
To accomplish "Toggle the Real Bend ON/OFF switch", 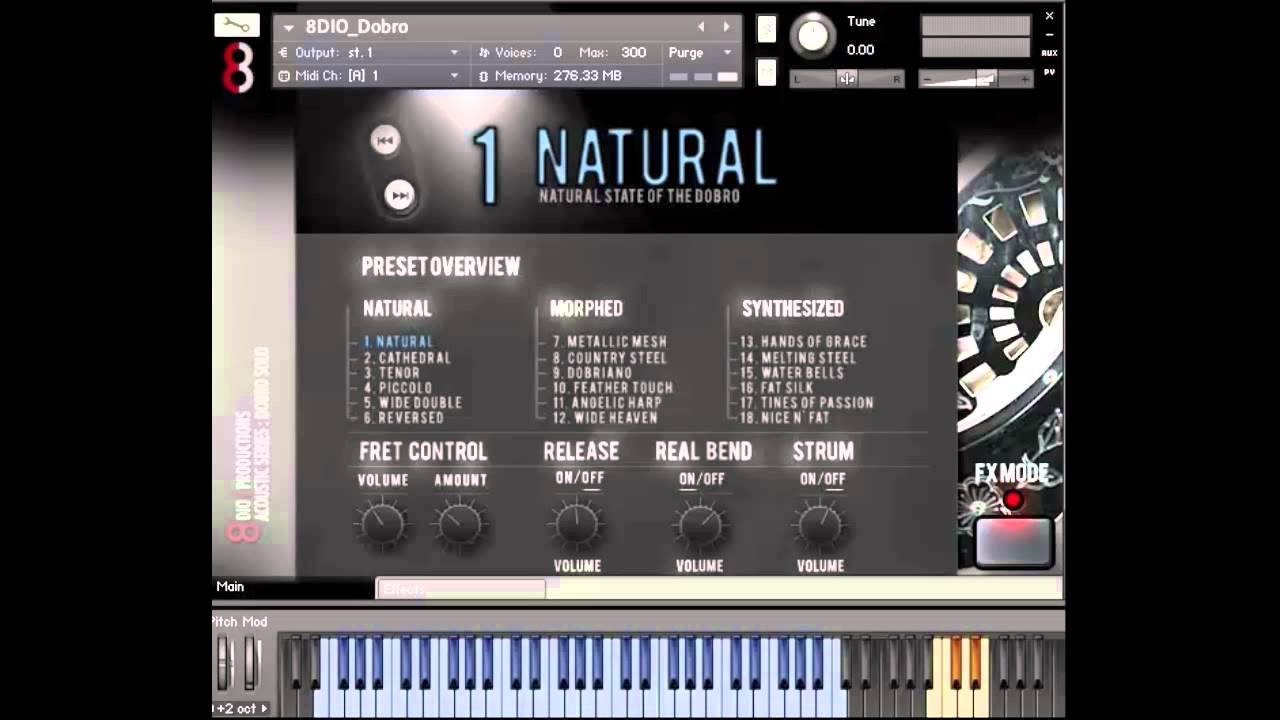I will [x=702, y=480].
